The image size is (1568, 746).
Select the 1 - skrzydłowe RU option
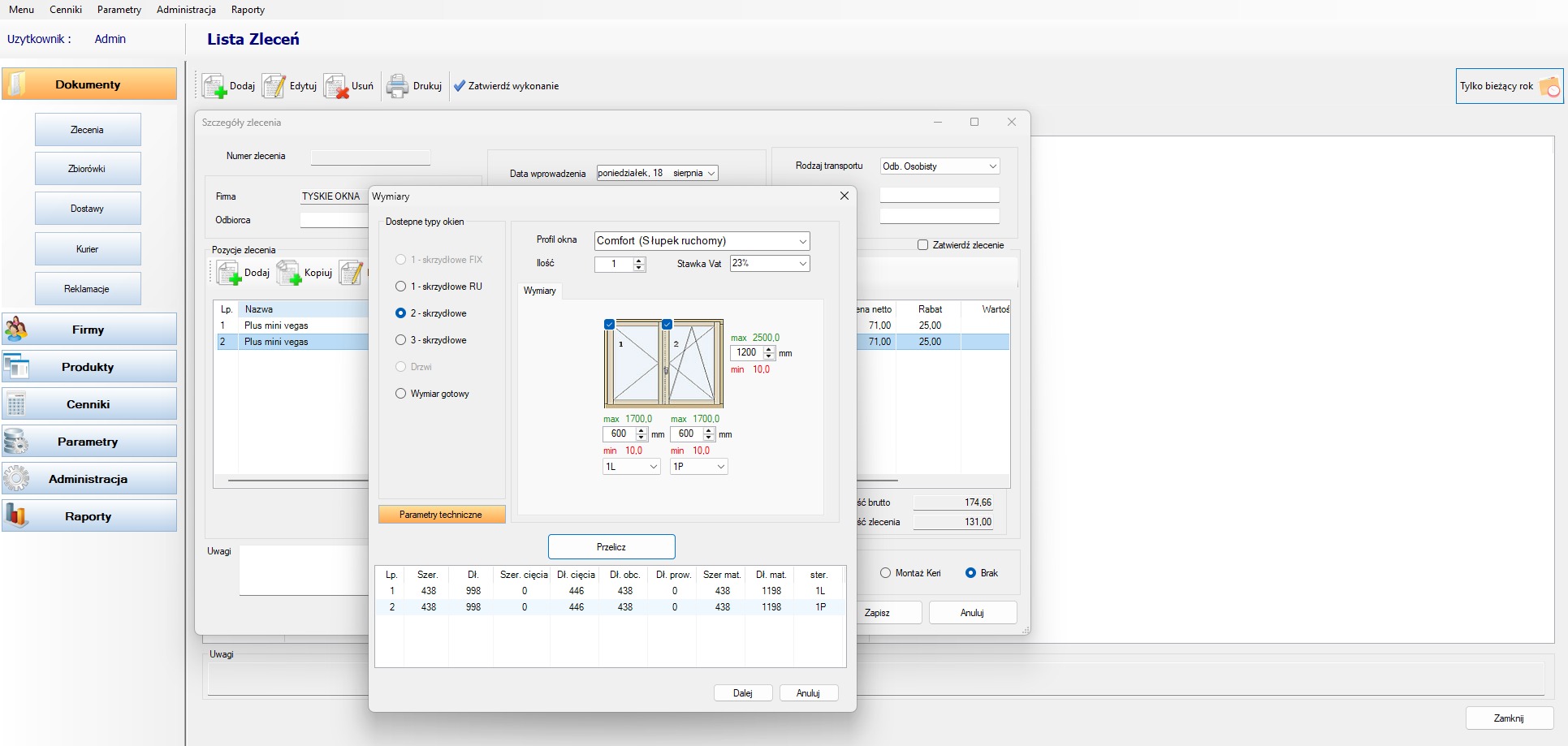point(400,287)
